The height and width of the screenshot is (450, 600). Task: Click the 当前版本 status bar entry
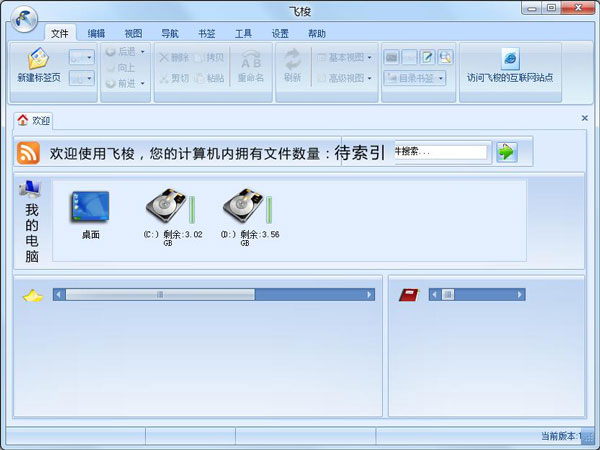click(561, 435)
